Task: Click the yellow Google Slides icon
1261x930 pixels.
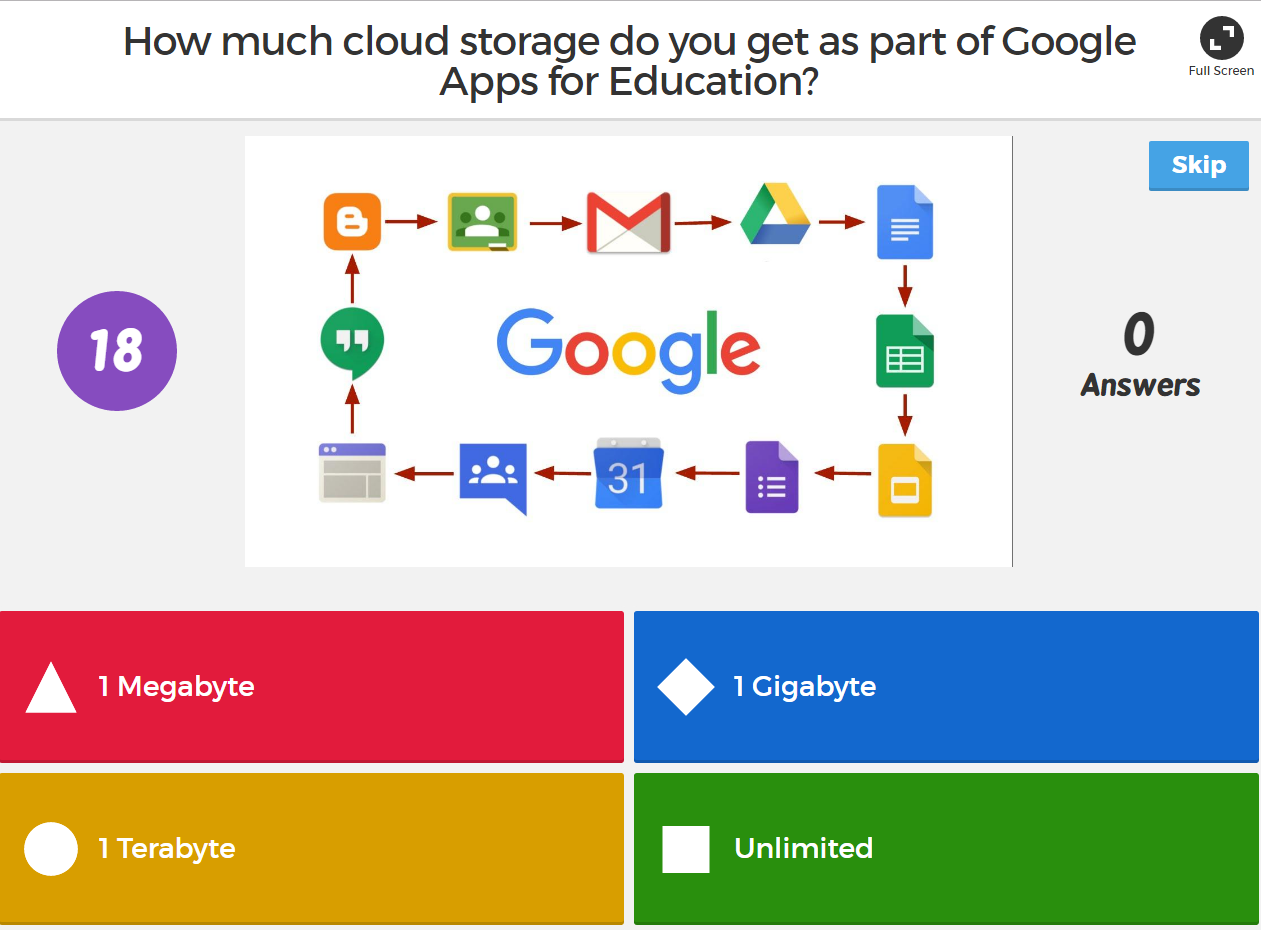Action: coord(904,480)
